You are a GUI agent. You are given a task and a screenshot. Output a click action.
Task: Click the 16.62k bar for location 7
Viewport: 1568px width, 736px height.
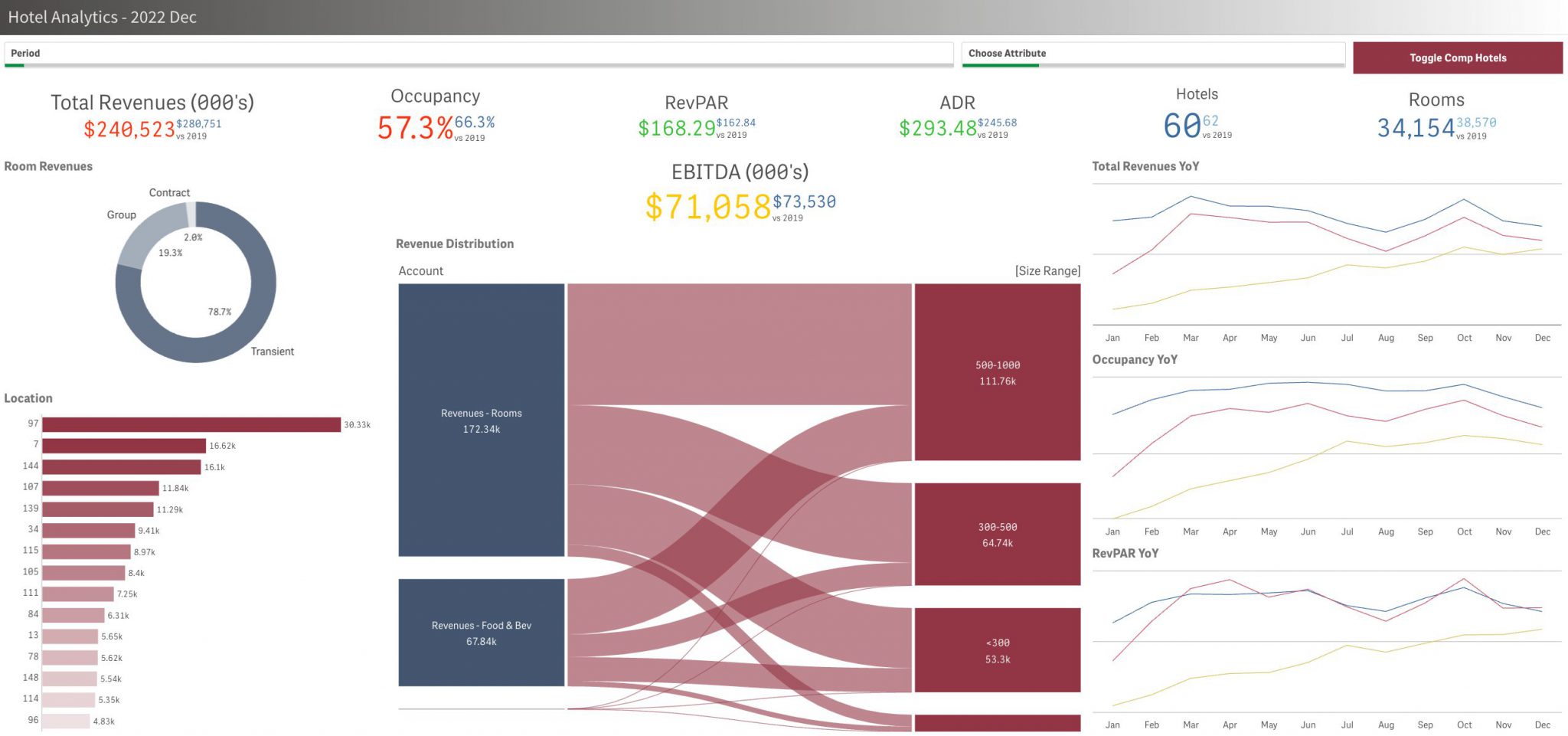[122, 444]
